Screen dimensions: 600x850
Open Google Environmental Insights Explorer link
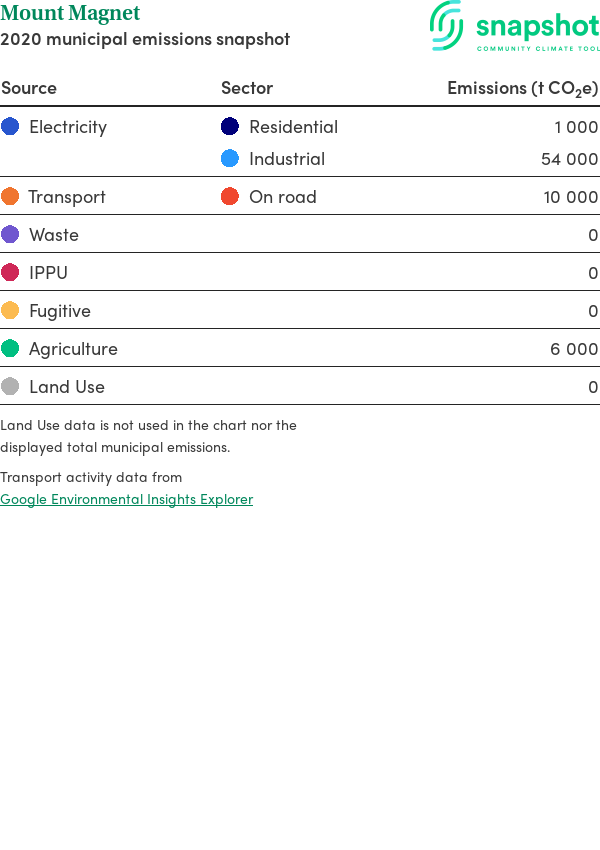tap(126, 499)
